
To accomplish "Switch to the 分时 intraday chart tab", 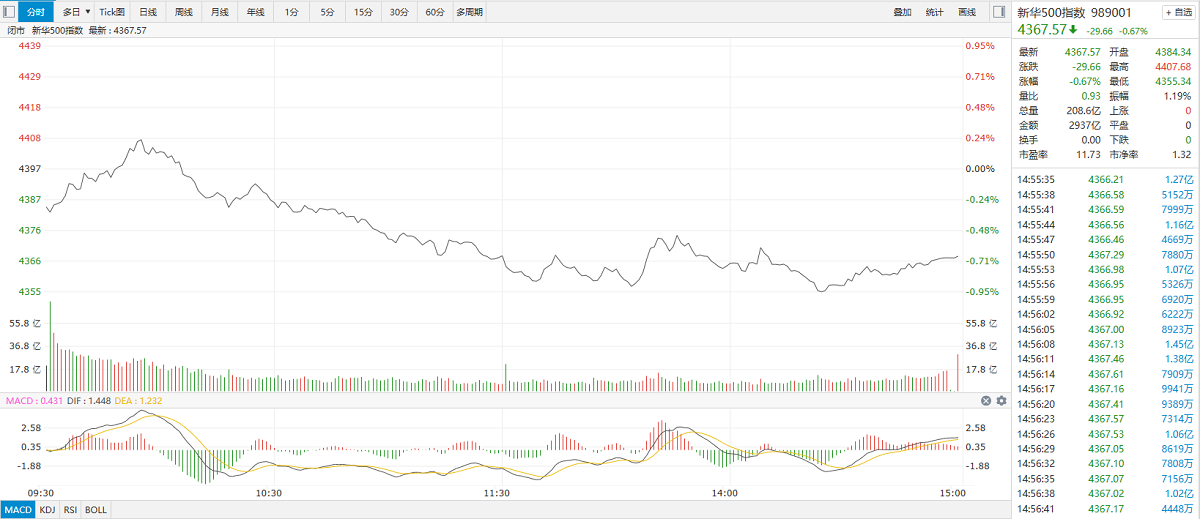I will tap(35, 12).
